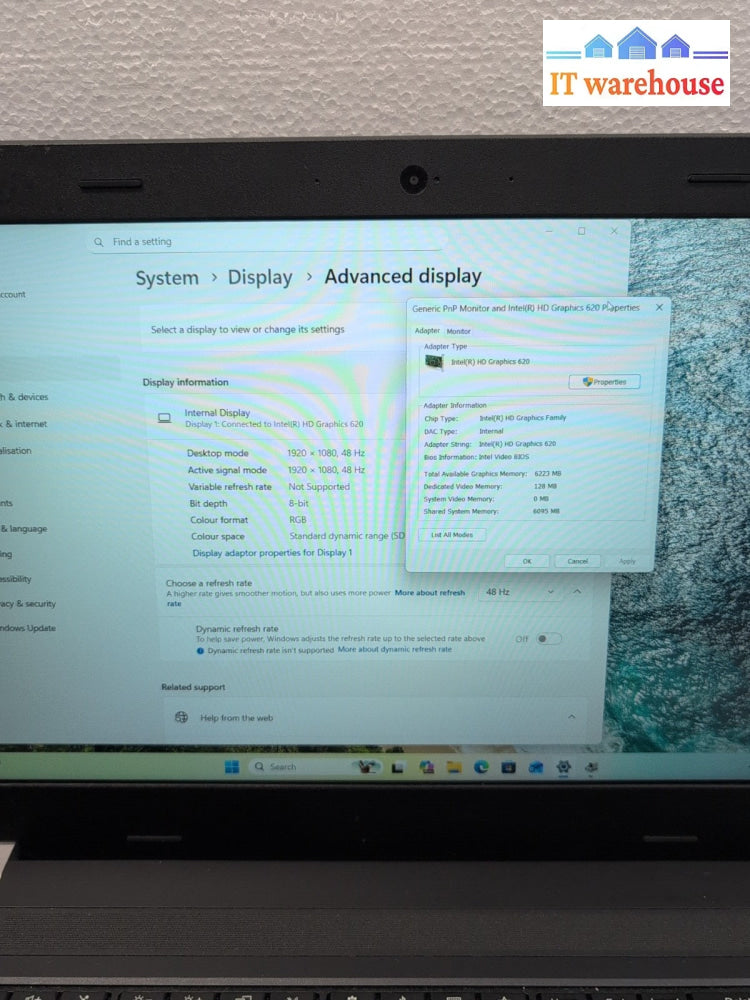Minimize the Settings window

pos(549,231)
